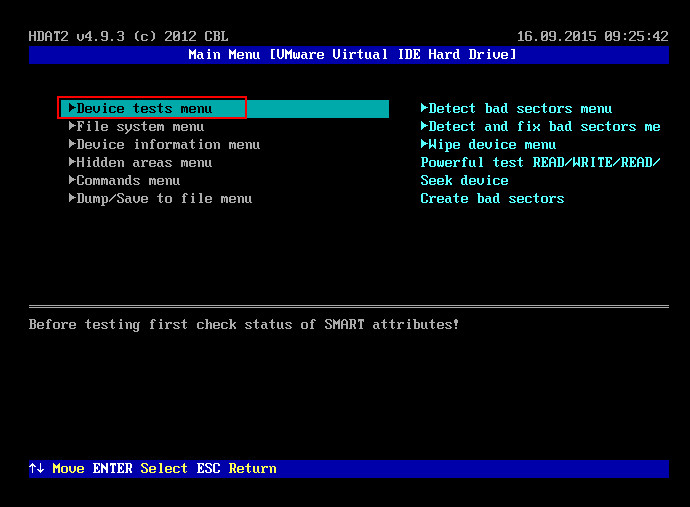Image resolution: width=690 pixels, height=507 pixels.
Task: Click the ENTER Select hint
Action: click(x=140, y=468)
